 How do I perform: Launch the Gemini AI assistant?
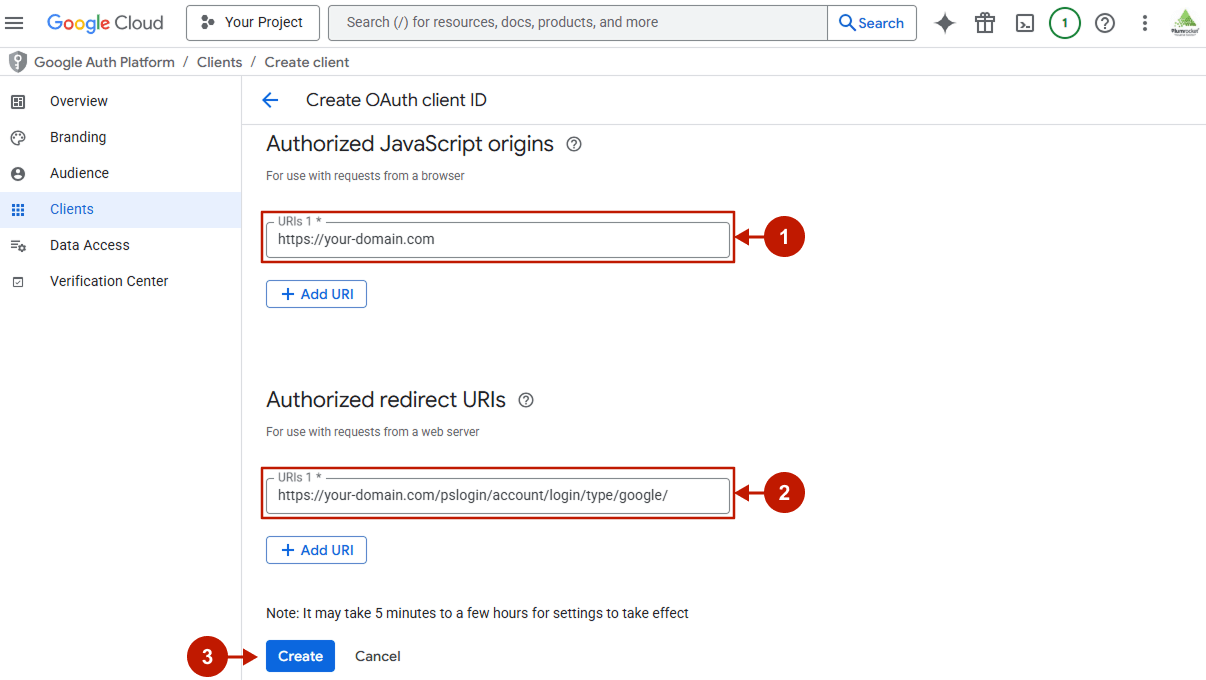pyautogui.click(x=944, y=22)
